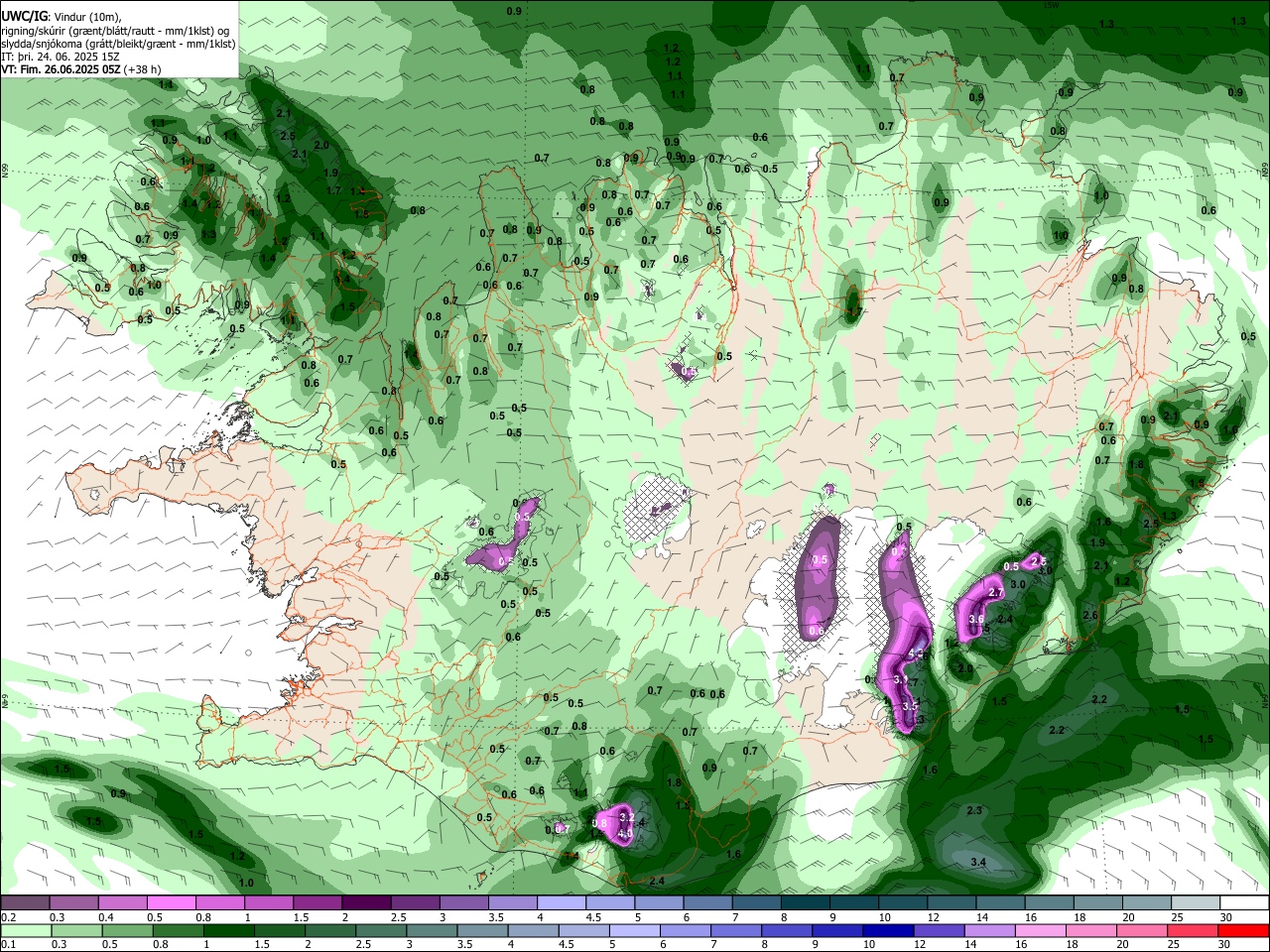The height and width of the screenshot is (952, 1270).
Task: Click the 'Vindur (10m)' title text
Action: point(85,17)
